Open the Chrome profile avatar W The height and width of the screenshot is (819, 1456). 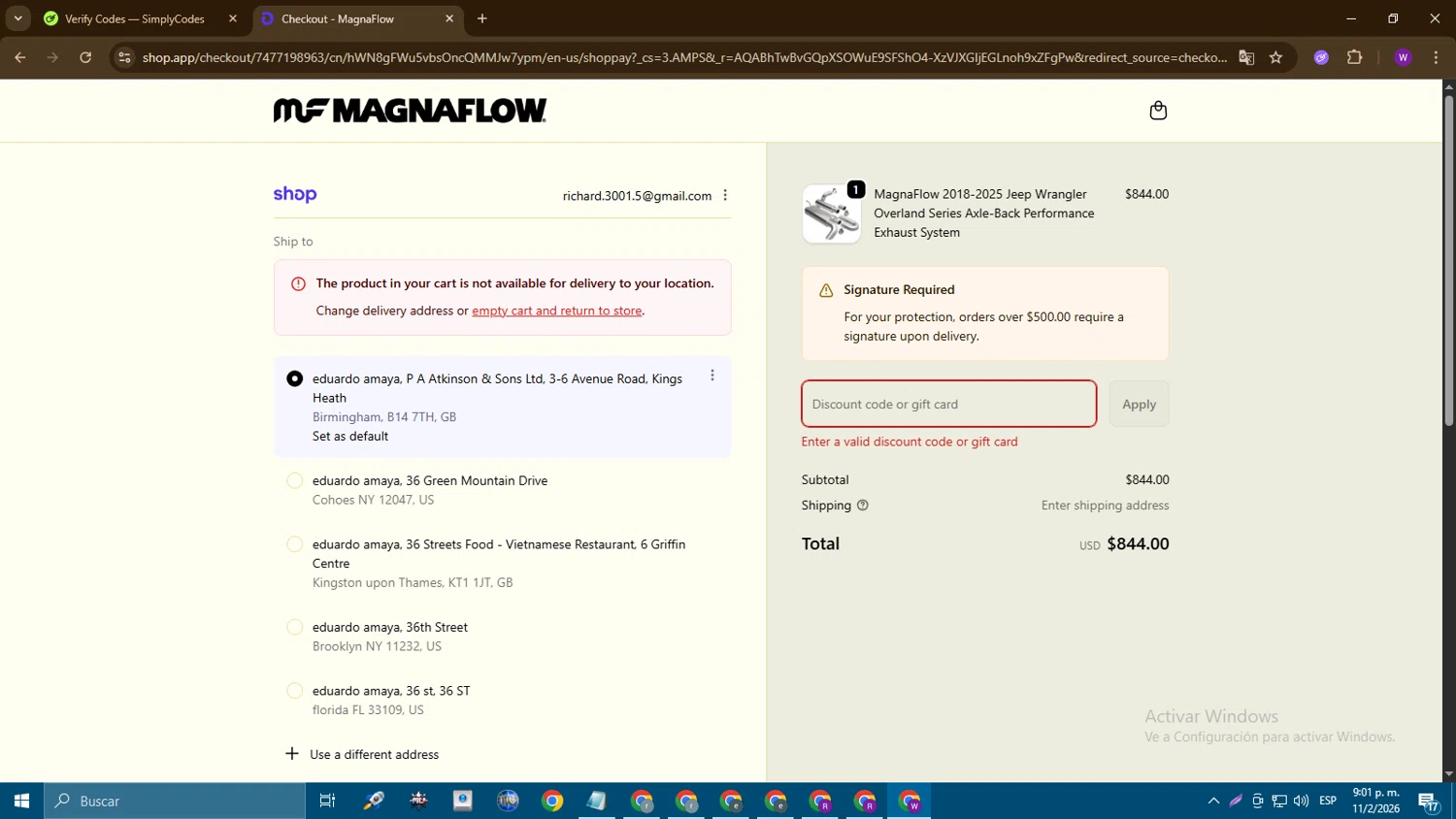tap(1403, 57)
